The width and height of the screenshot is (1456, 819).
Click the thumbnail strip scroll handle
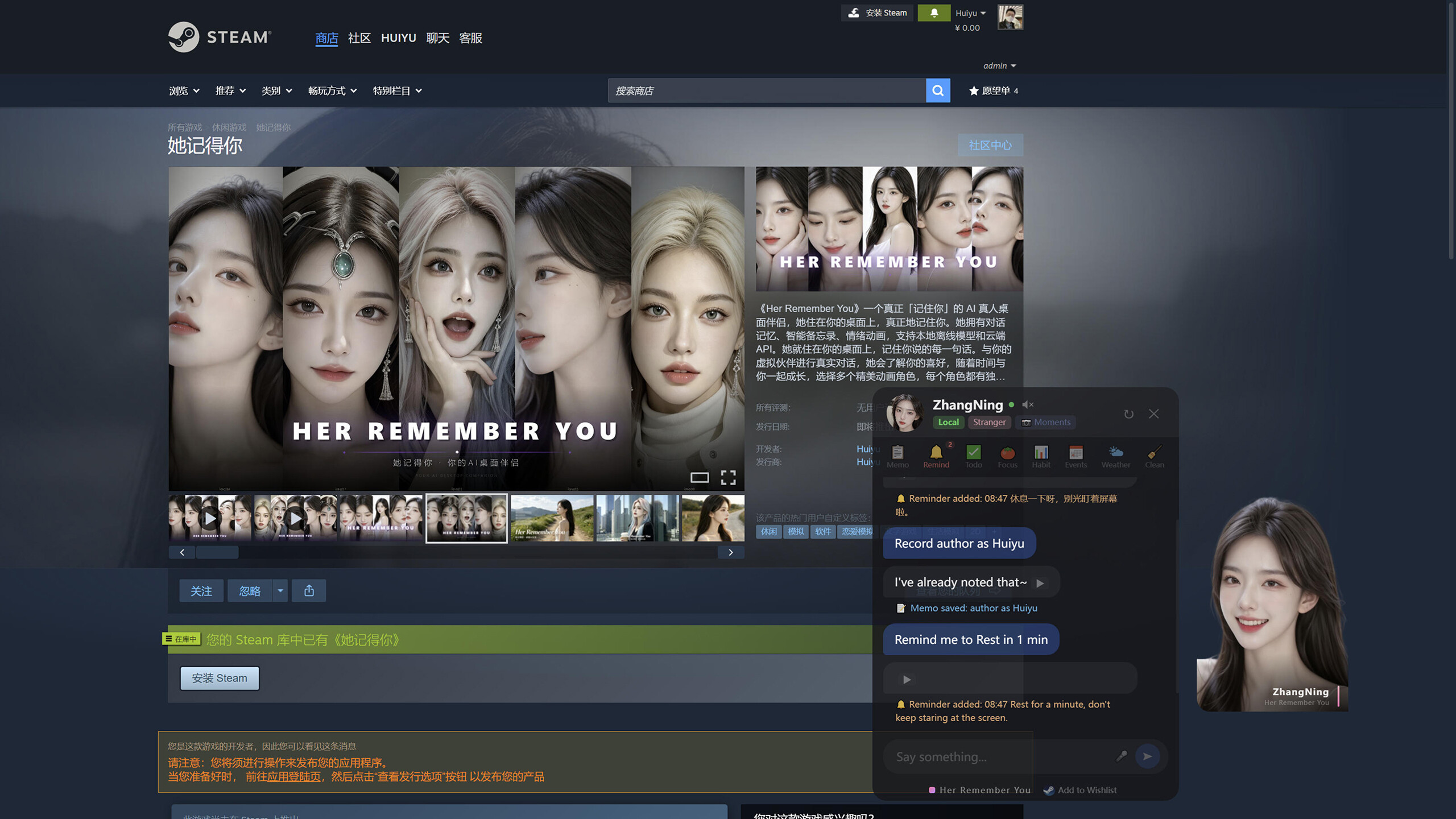click(217, 552)
